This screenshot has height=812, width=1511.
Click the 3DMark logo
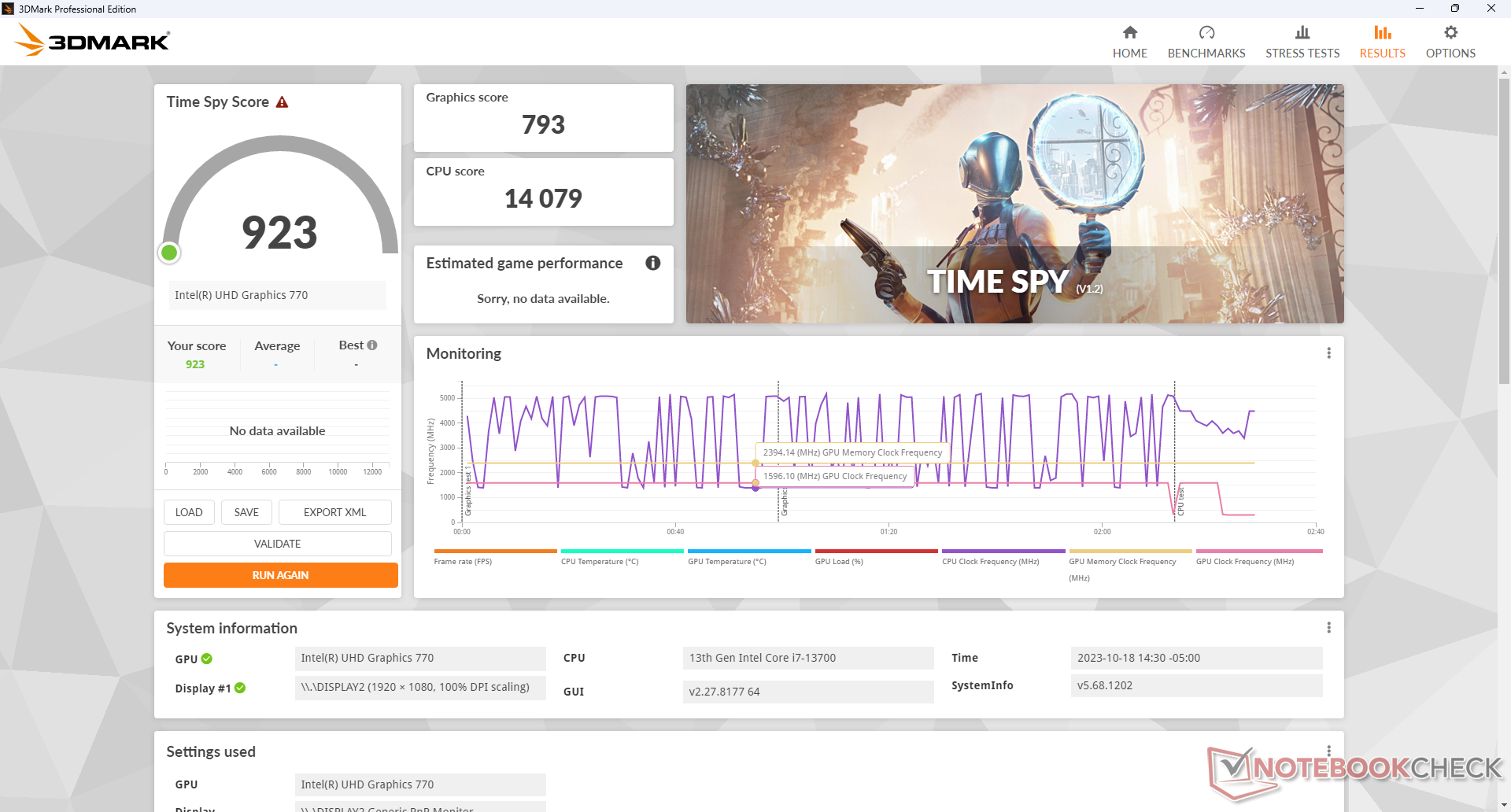[x=92, y=40]
